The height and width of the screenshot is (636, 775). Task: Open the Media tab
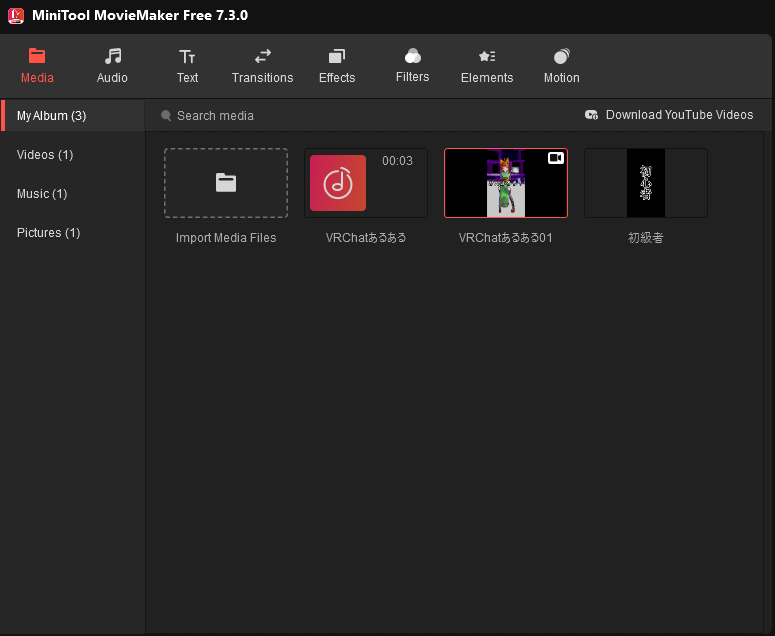click(x=37, y=66)
